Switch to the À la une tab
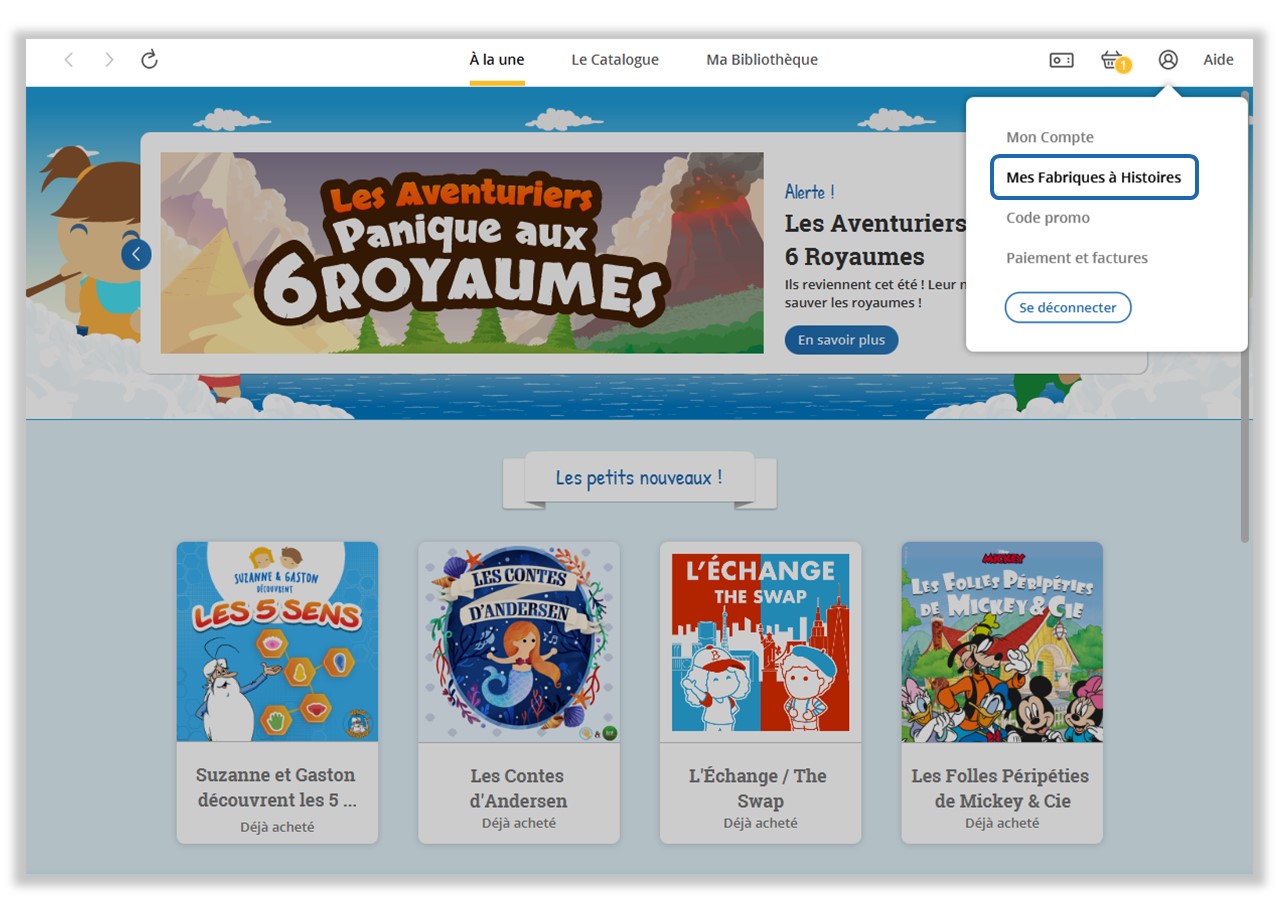This screenshot has height=915, width=1280. coord(497,60)
